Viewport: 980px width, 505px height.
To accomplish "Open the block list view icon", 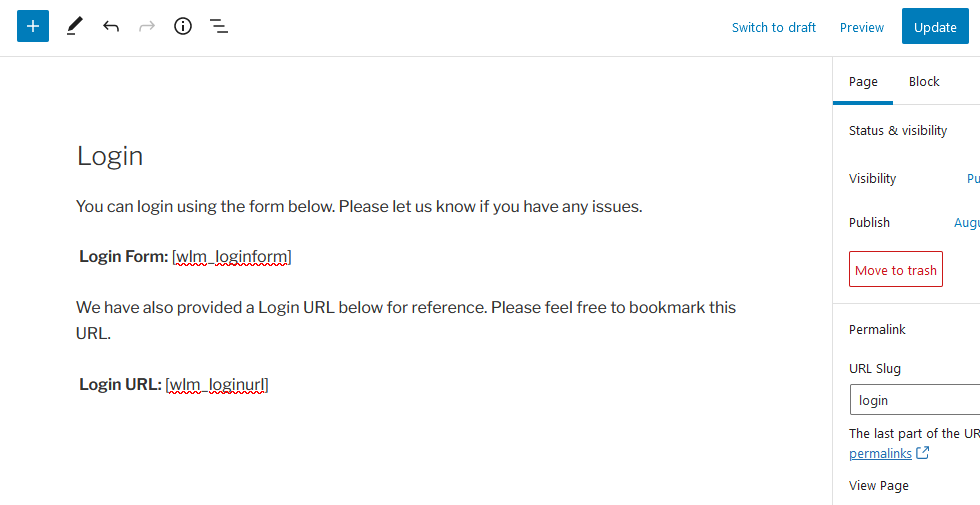I will [x=219, y=26].
